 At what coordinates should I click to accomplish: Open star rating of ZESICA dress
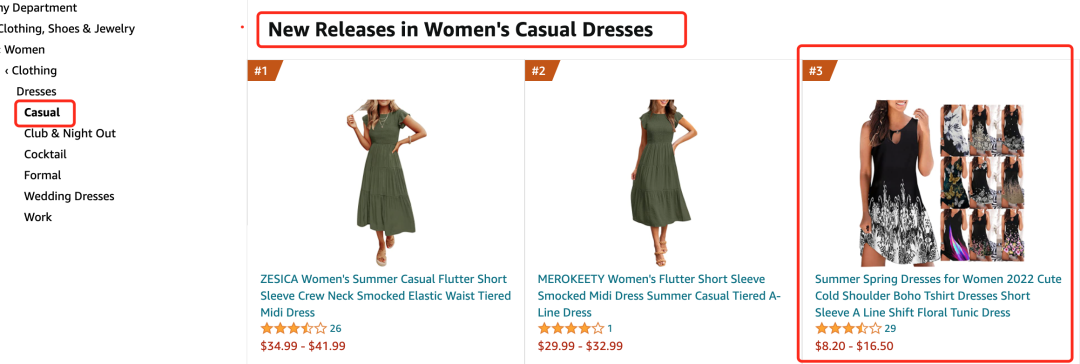(293, 329)
